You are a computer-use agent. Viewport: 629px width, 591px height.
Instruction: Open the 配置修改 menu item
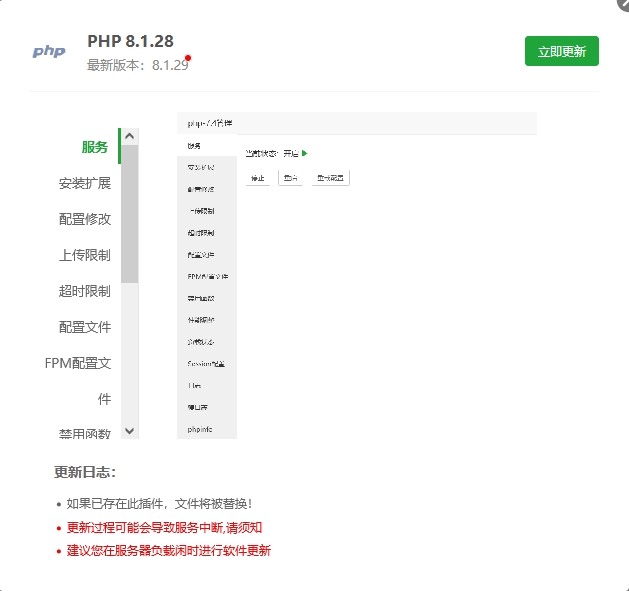85,219
